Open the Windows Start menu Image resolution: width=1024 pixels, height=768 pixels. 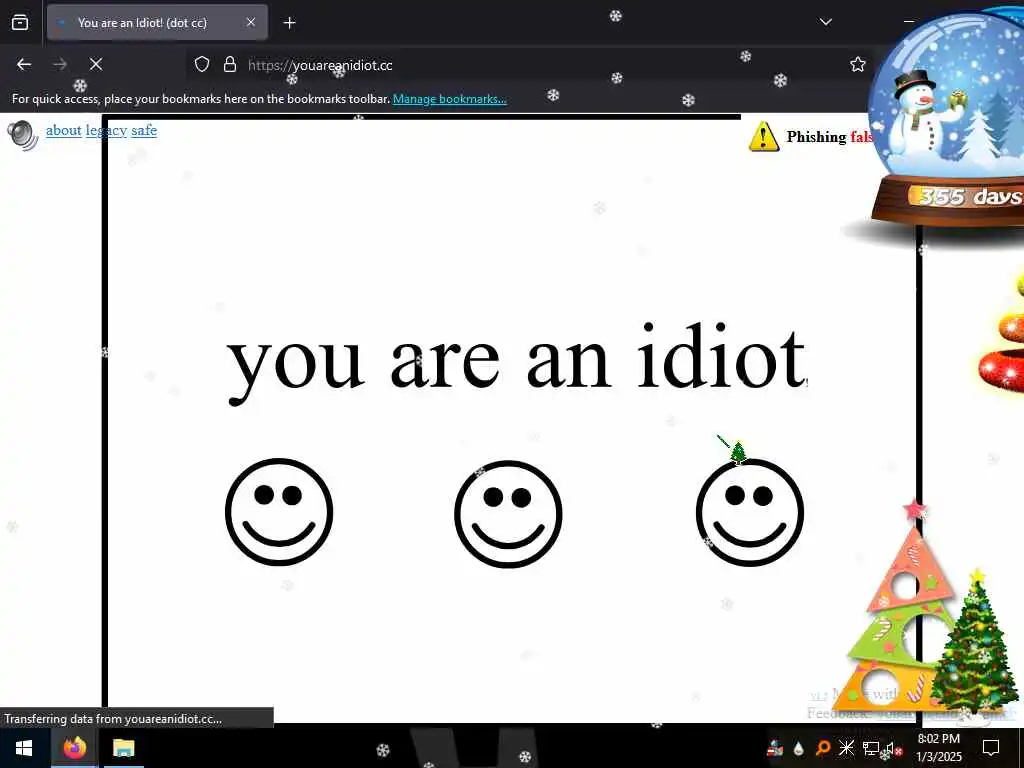pos(24,748)
